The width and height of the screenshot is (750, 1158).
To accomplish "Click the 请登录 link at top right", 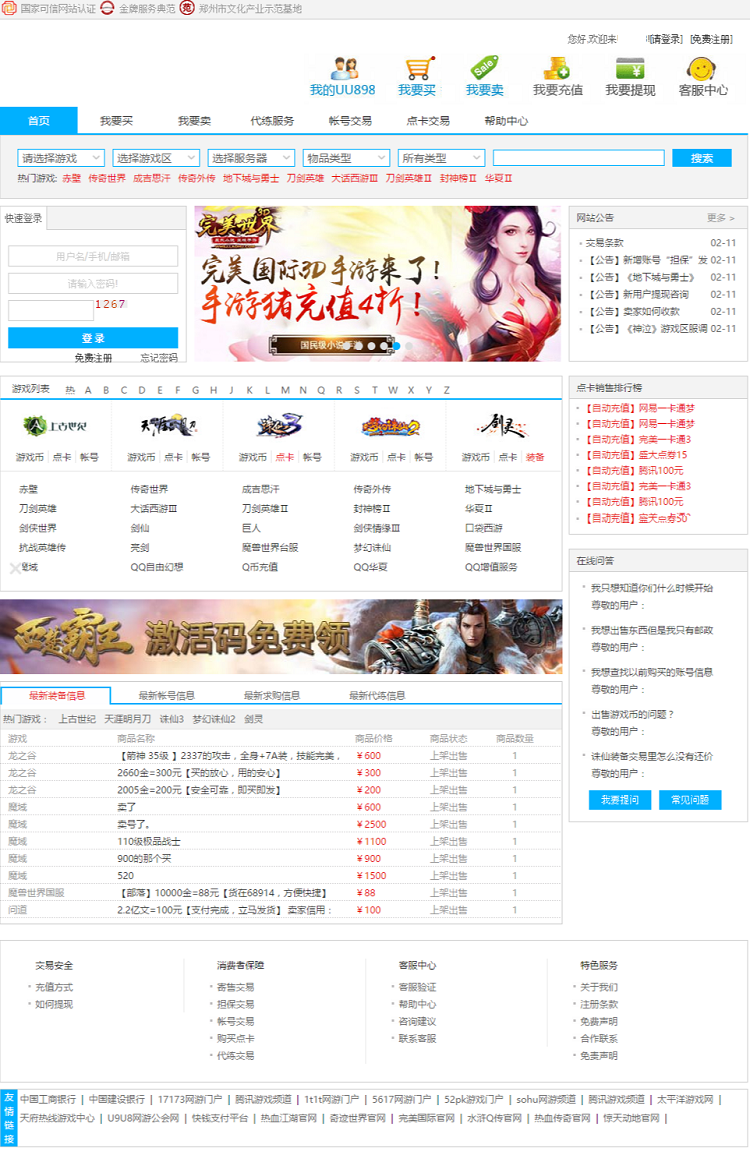I will tap(666, 39).
